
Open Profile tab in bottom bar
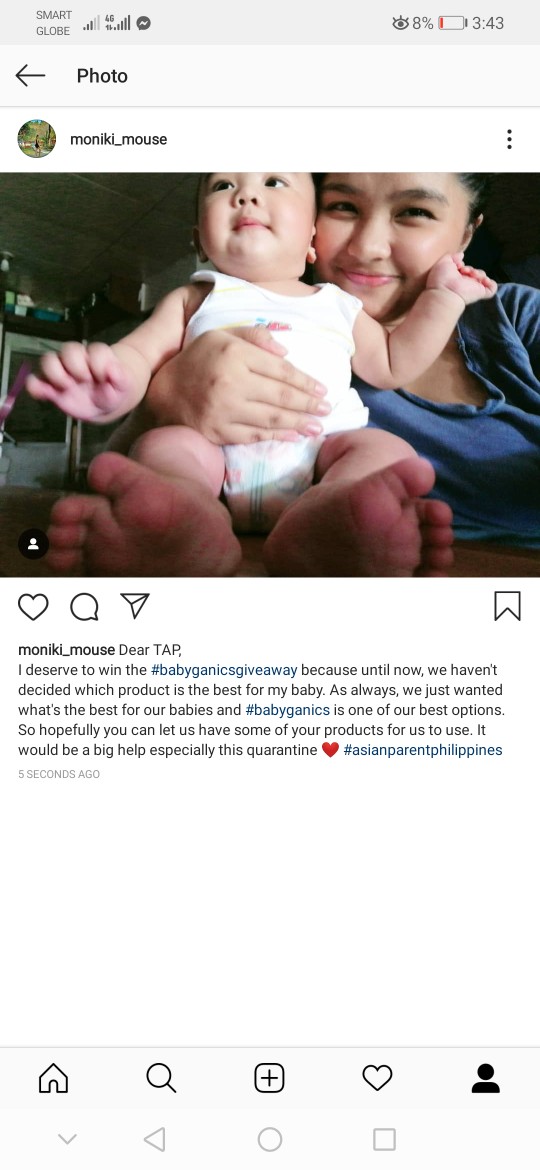(486, 1077)
